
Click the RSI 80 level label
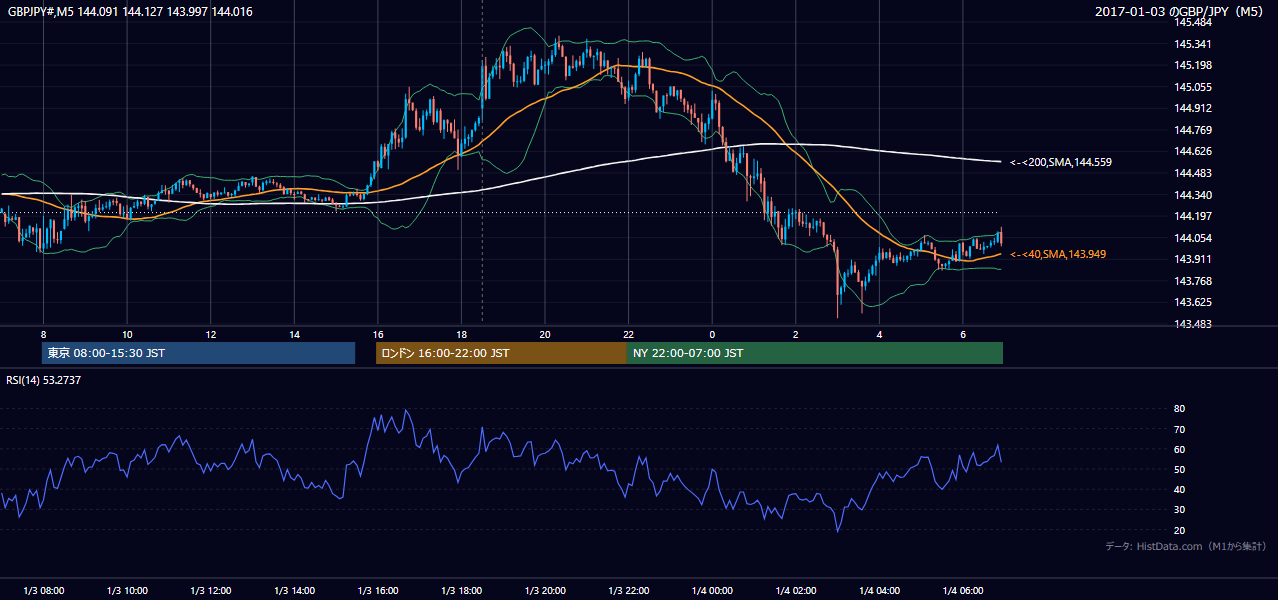(x=1179, y=409)
